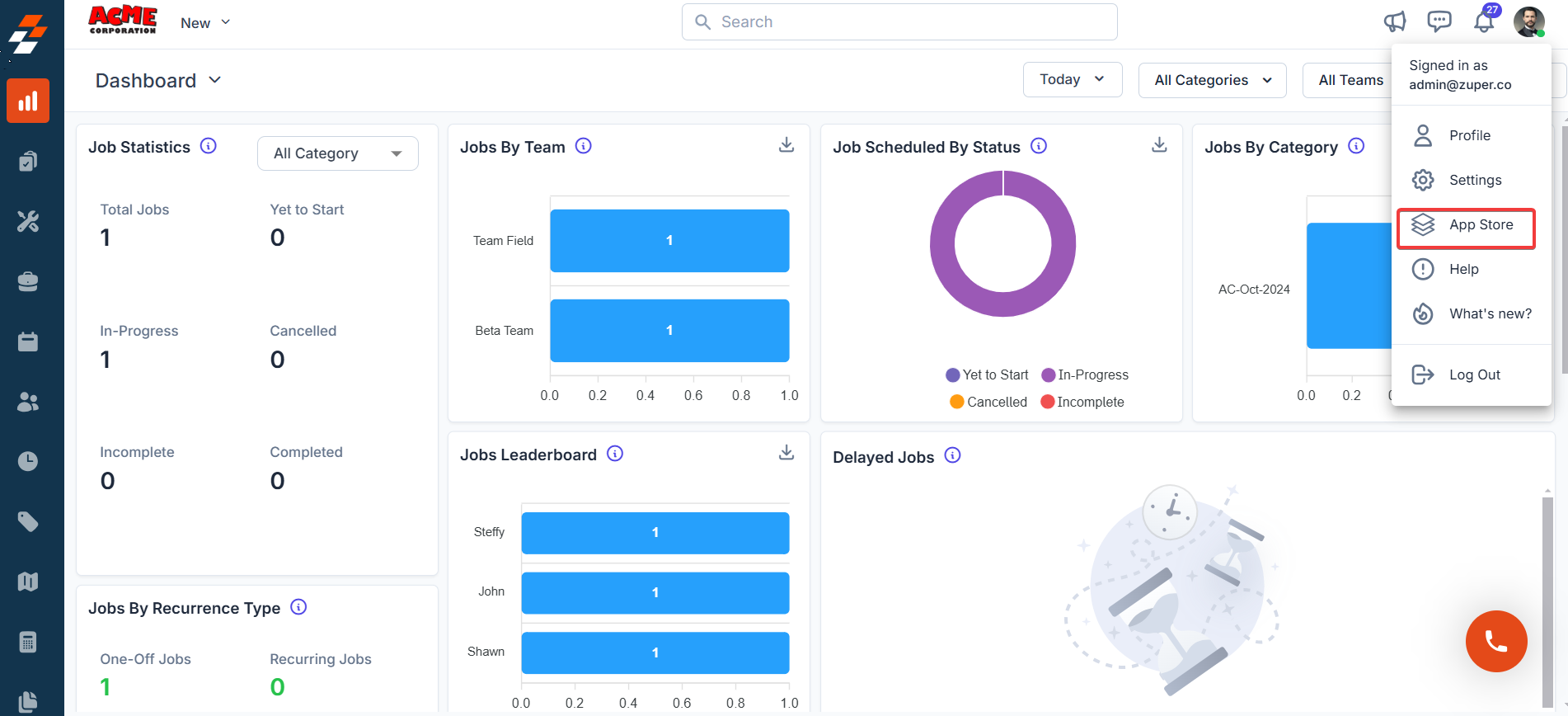Open the chat messages icon
This screenshot has width=1568, height=716.
point(1439,22)
